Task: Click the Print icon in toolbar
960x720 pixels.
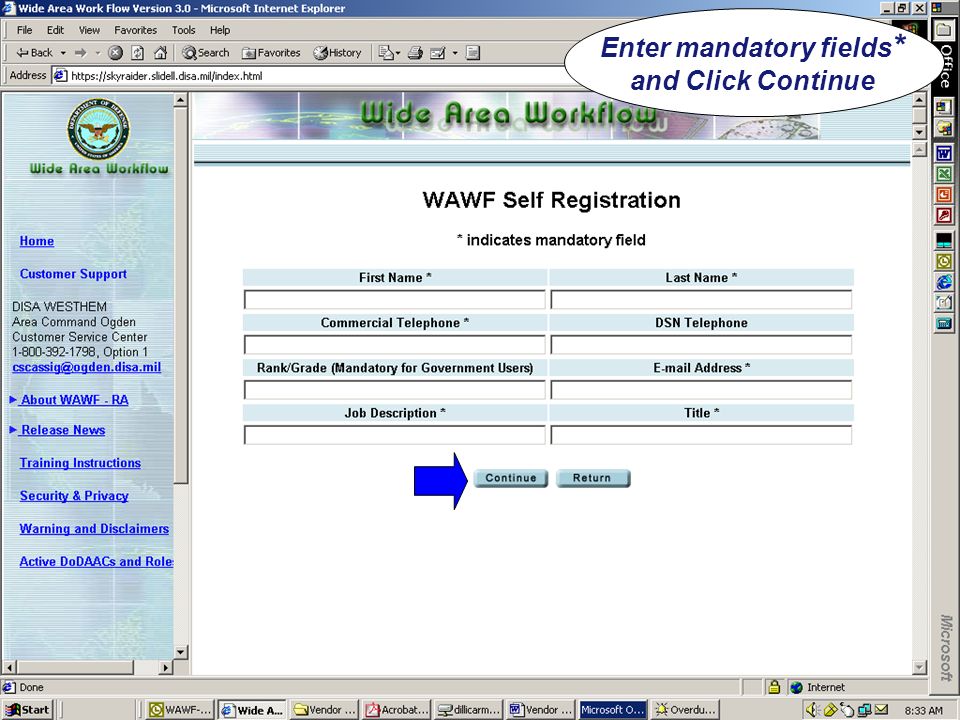Action: click(x=416, y=53)
